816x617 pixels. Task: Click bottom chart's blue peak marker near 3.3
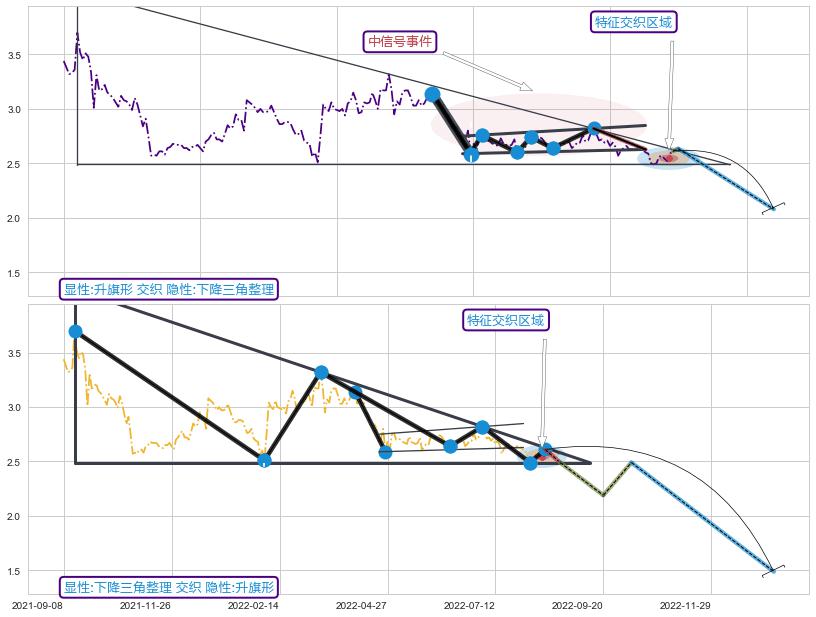pos(321,372)
